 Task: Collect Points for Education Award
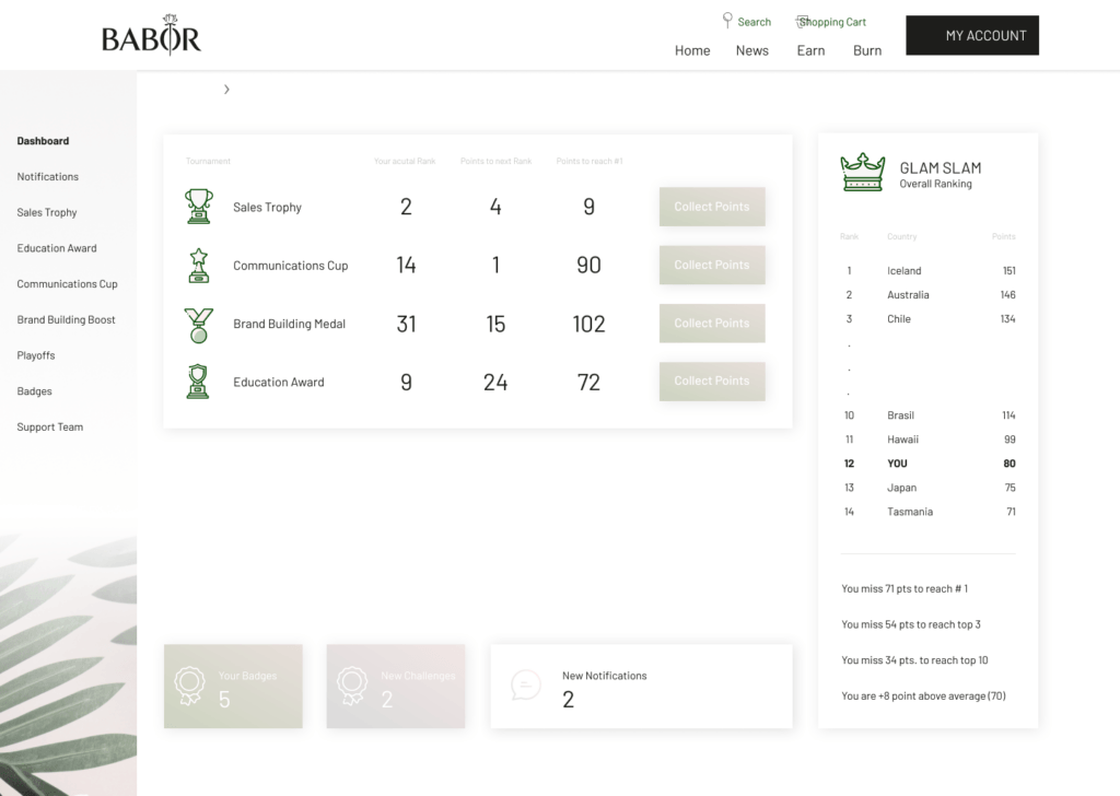712,381
